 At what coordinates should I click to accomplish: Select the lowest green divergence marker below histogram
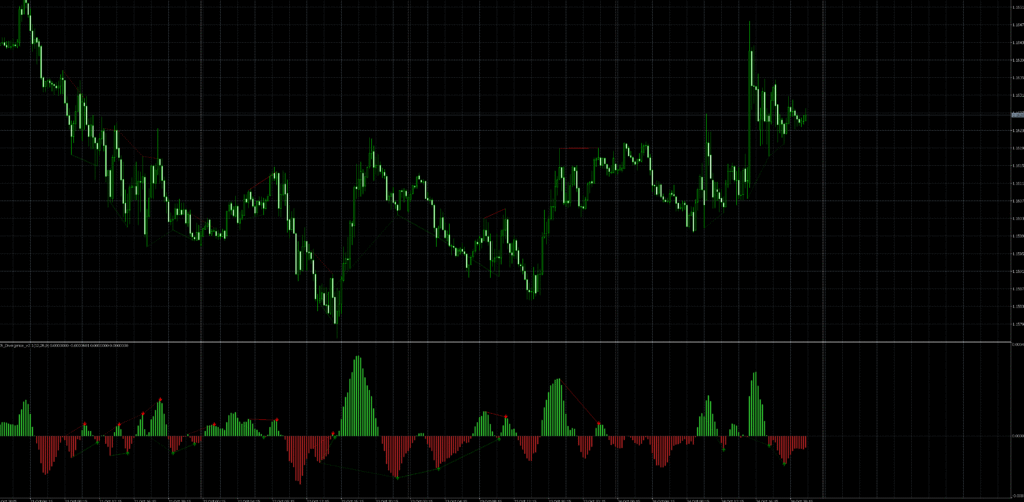pos(397,478)
